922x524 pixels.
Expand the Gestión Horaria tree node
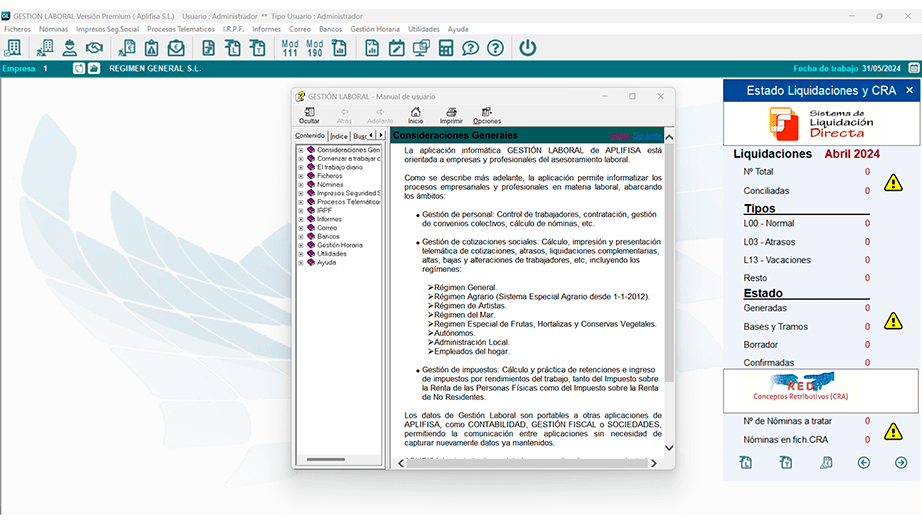tap(301, 245)
